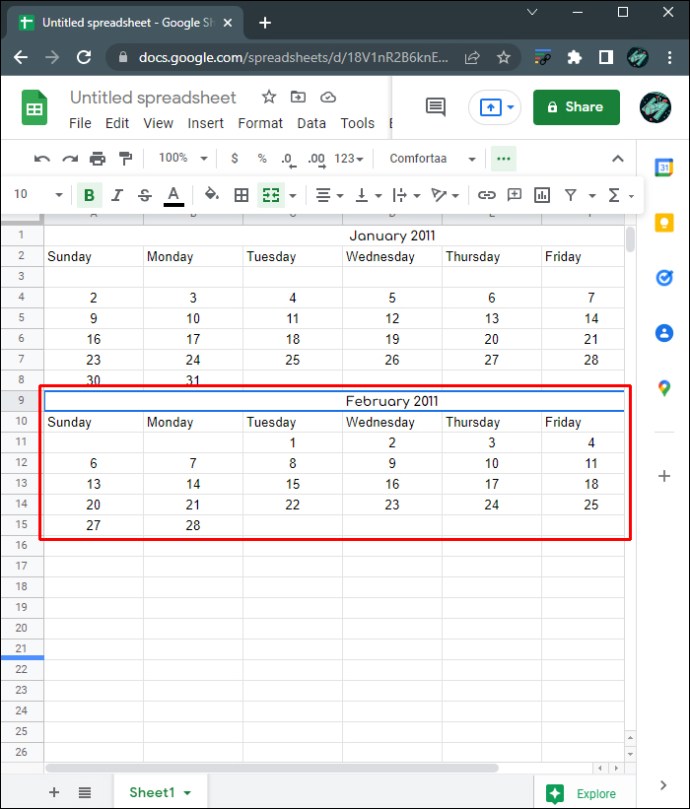Create a filter with funnel icon
The height and width of the screenshot is (809, 690).
coord(570,195)
